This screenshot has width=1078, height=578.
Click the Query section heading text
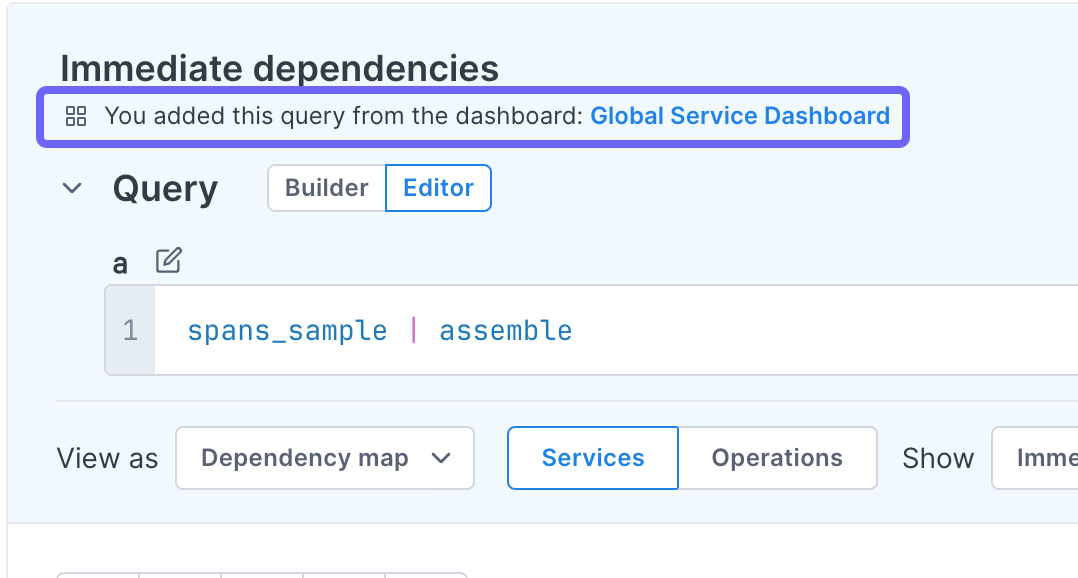point(165,188)
